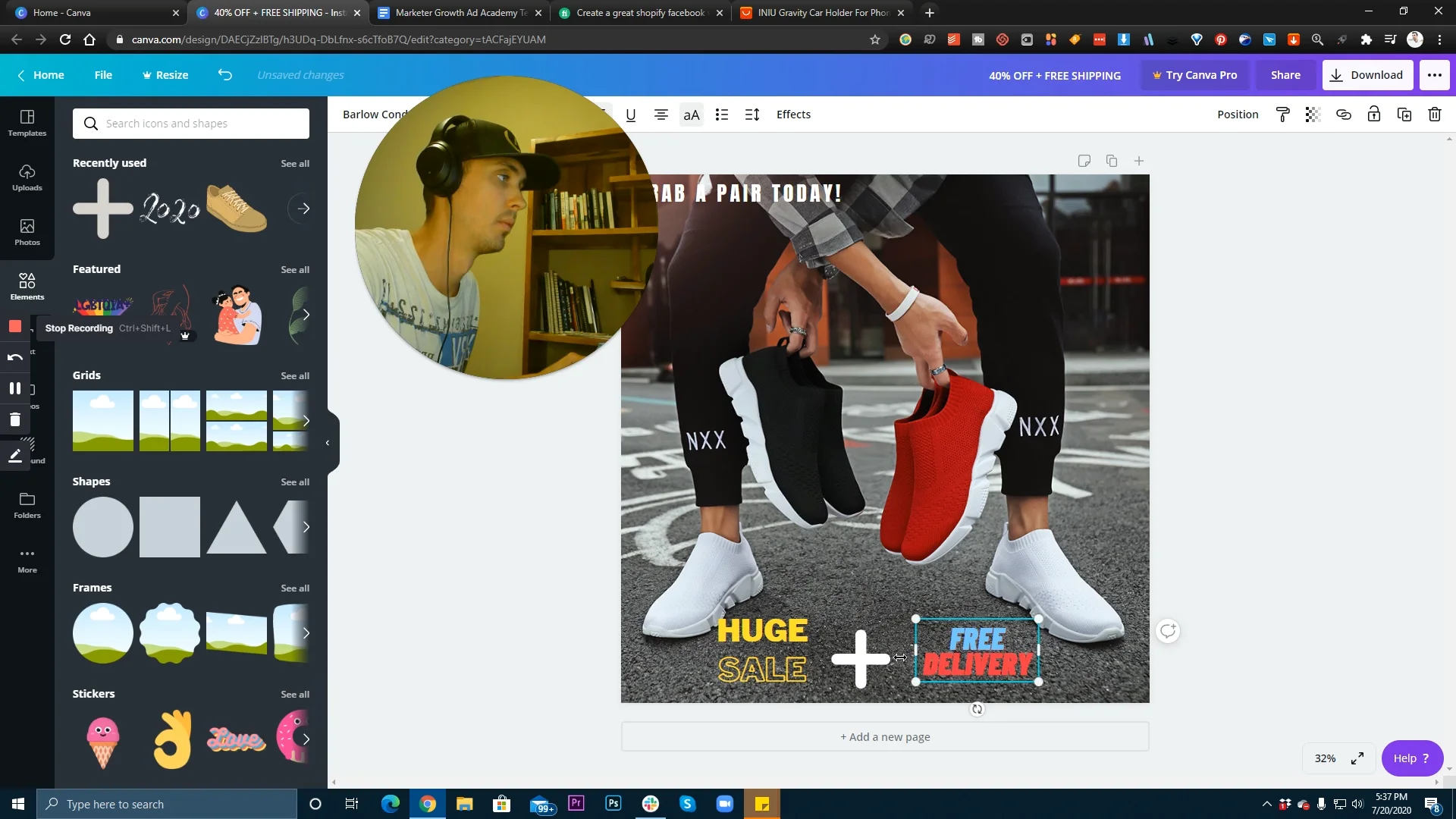Viewport: 1456px width, 819px height.
Task: Change text alignment
Action: (x=661, y=115)
